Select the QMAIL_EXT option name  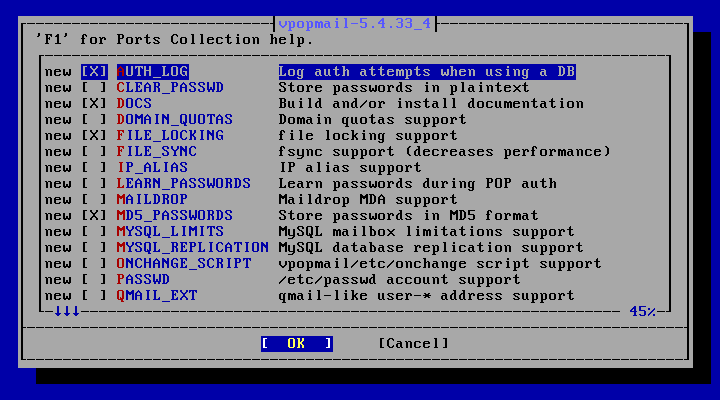coord(157,296)
